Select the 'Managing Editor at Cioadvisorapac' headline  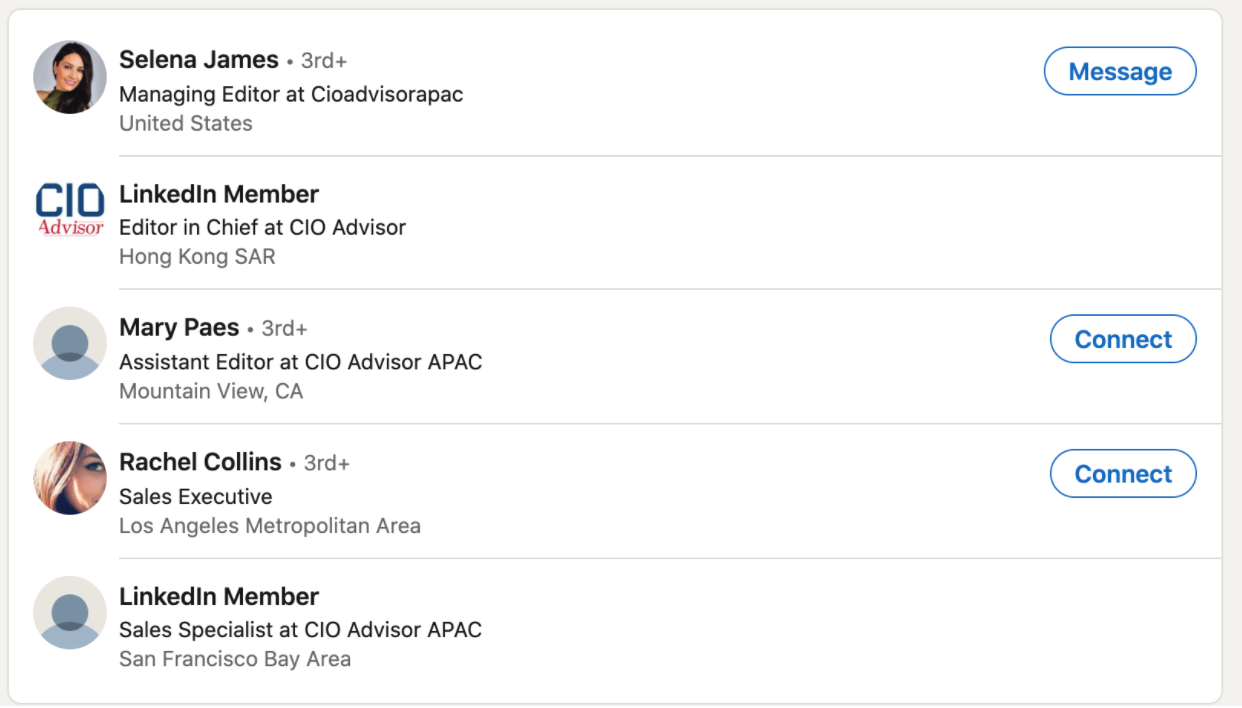tap(291, 94)
